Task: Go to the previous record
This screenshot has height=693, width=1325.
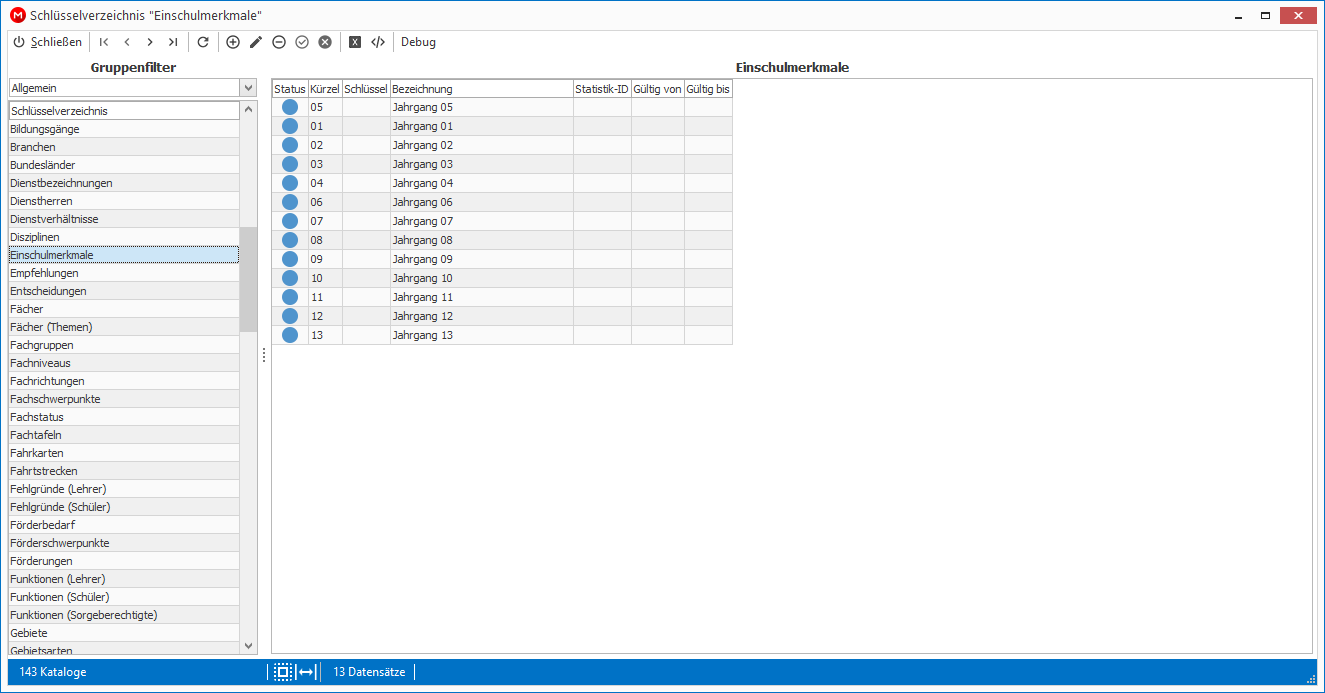Action: [x=127, y=42]
